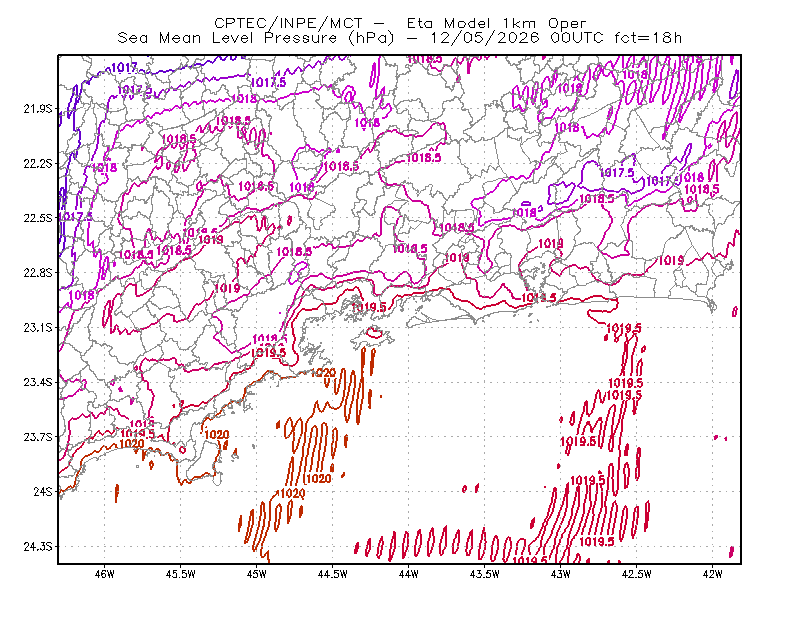Click the subtitle 'Sea Mean Level Pressure (hPa)'
Image resolution: width=800 pixels, height=618 pixels.
coord(256,38)
